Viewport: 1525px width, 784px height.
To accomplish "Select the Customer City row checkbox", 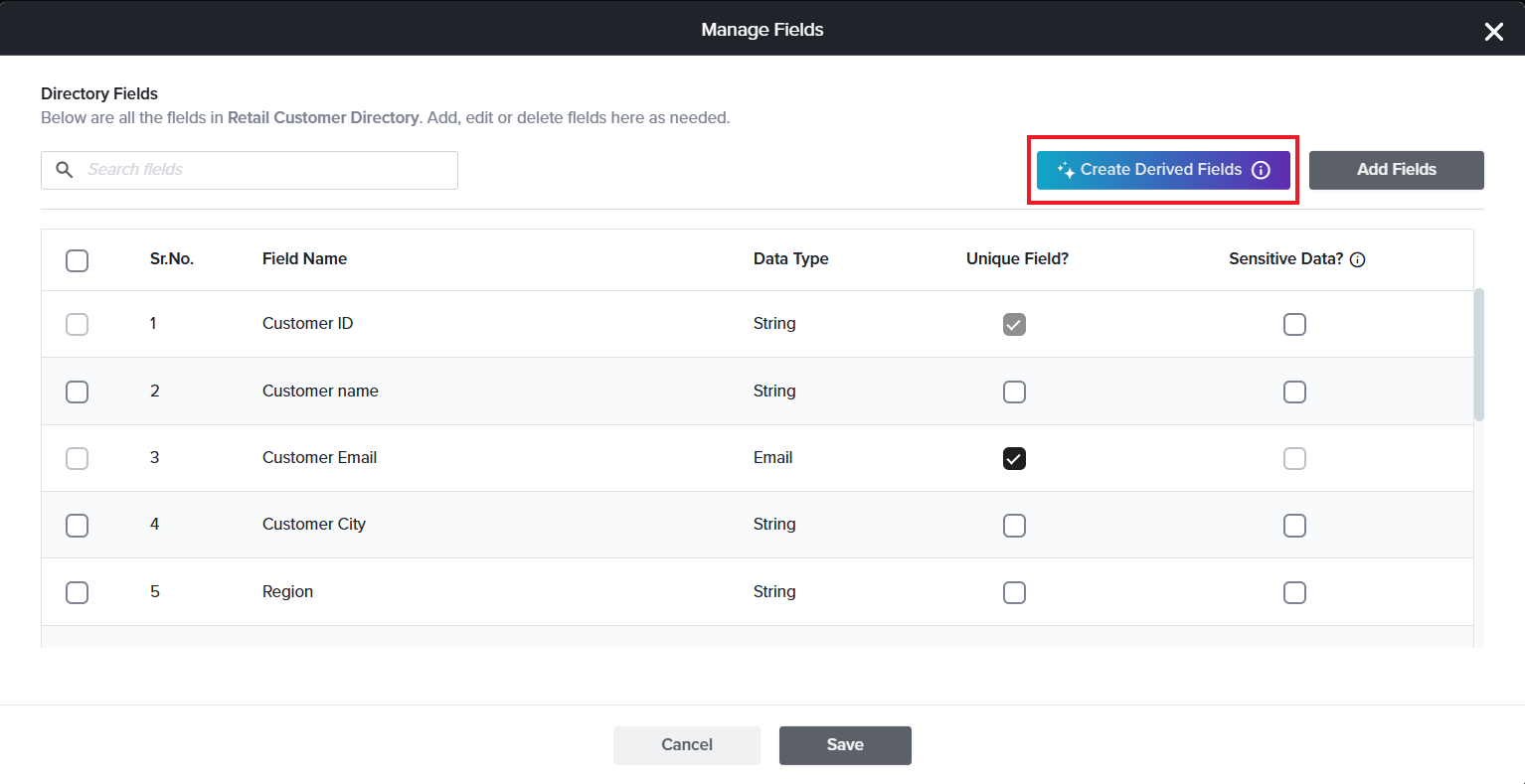I will tap(77, 525).
